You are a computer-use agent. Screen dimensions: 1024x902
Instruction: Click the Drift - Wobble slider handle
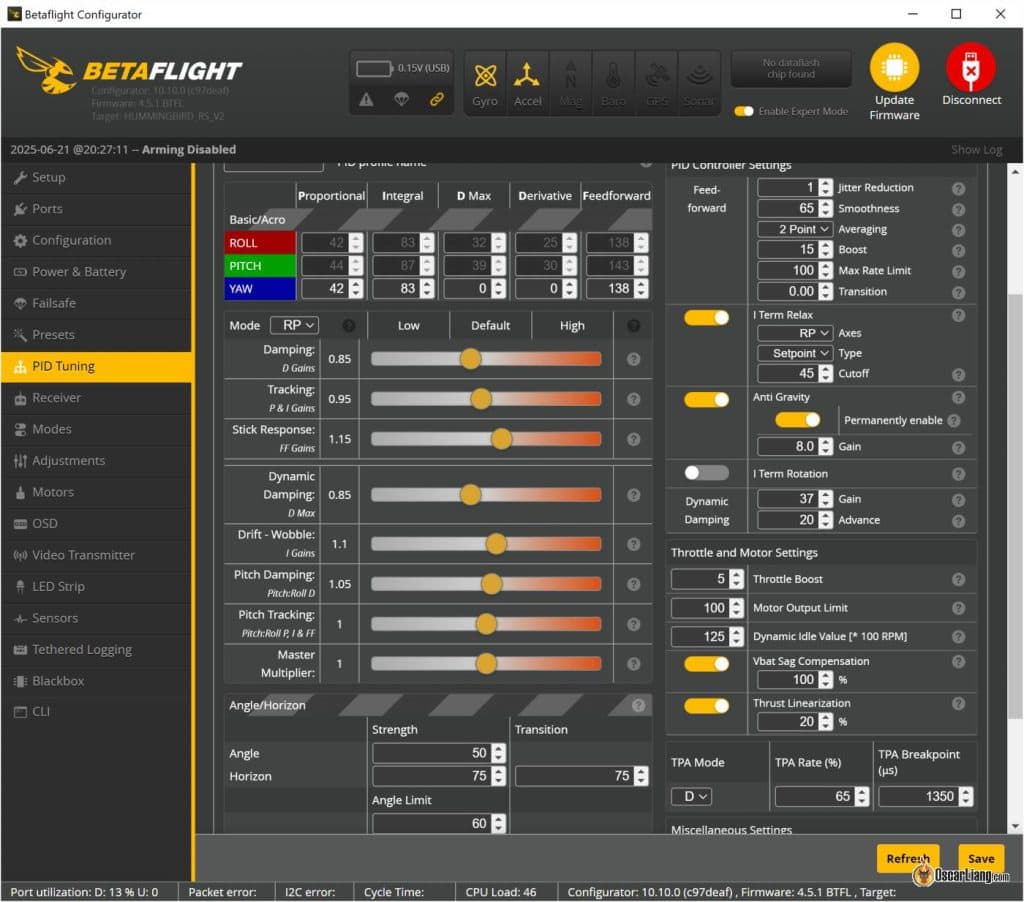point(496,543)
